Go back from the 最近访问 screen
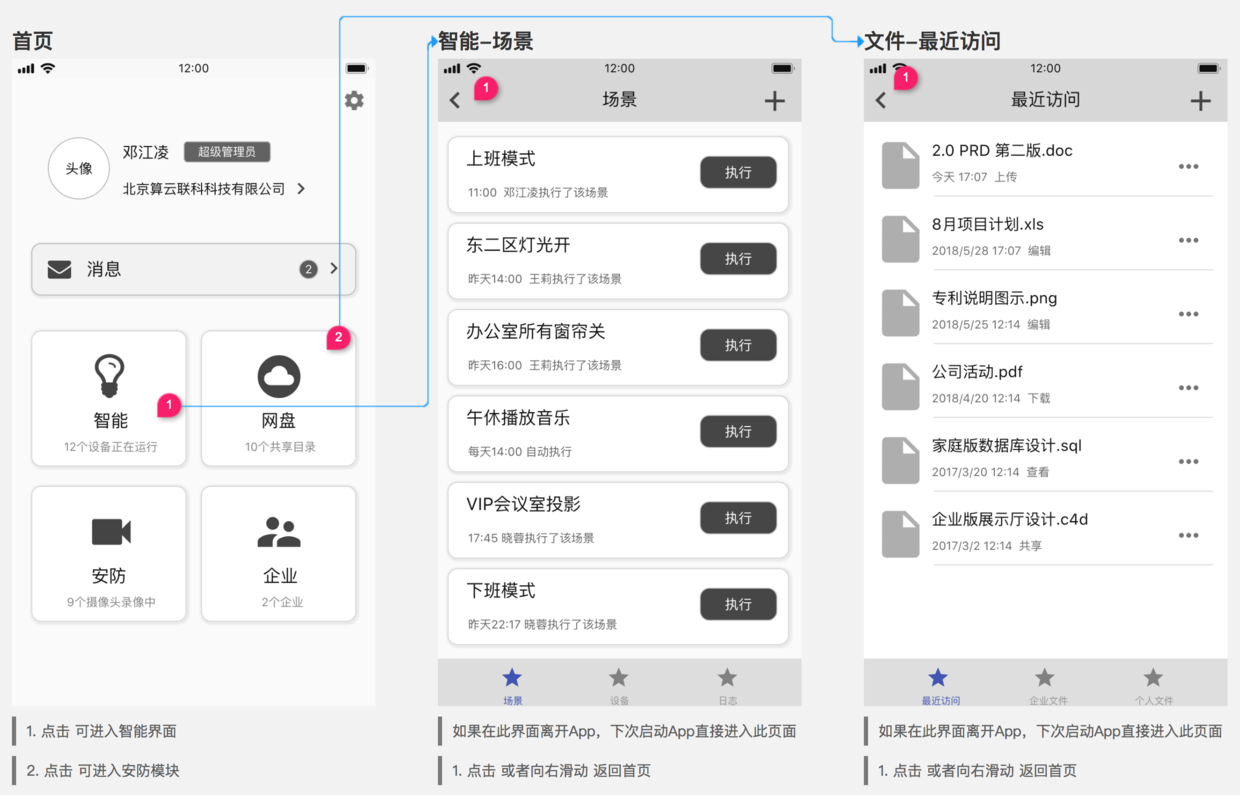 881,100
